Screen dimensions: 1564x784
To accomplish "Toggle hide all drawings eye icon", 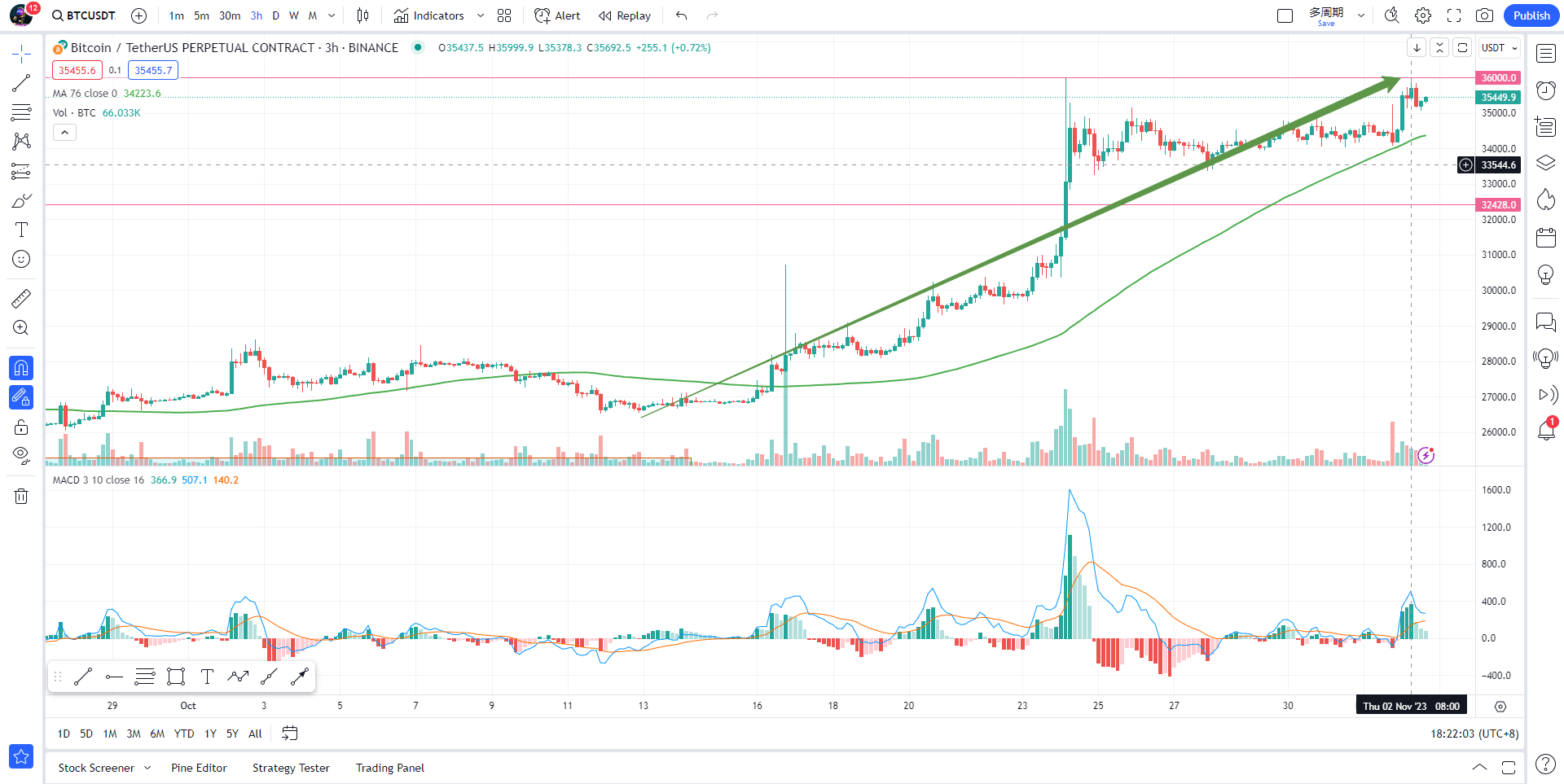I will coord(21,455).
